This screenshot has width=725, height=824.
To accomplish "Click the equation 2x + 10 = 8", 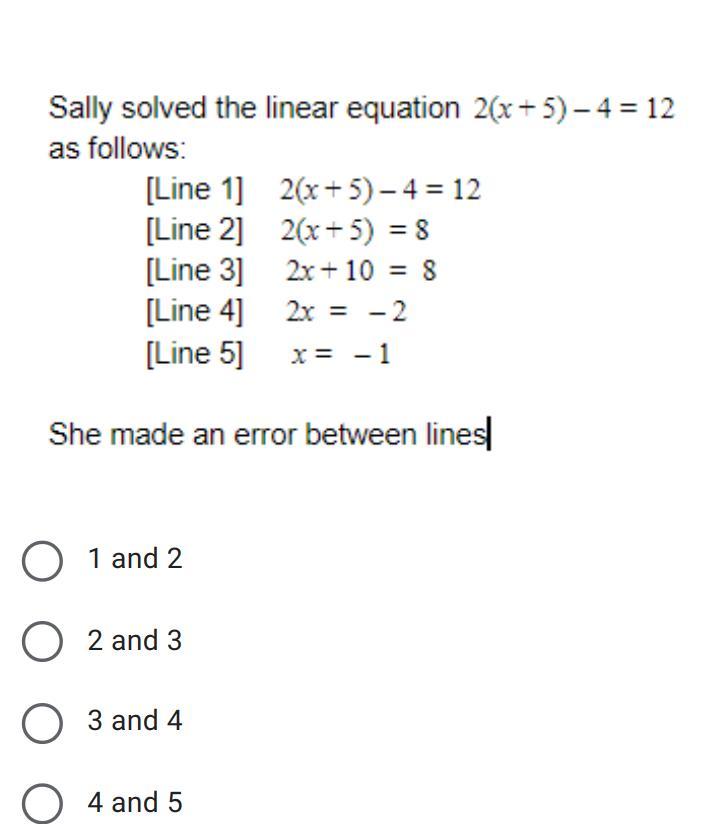I will click(360, 271).
